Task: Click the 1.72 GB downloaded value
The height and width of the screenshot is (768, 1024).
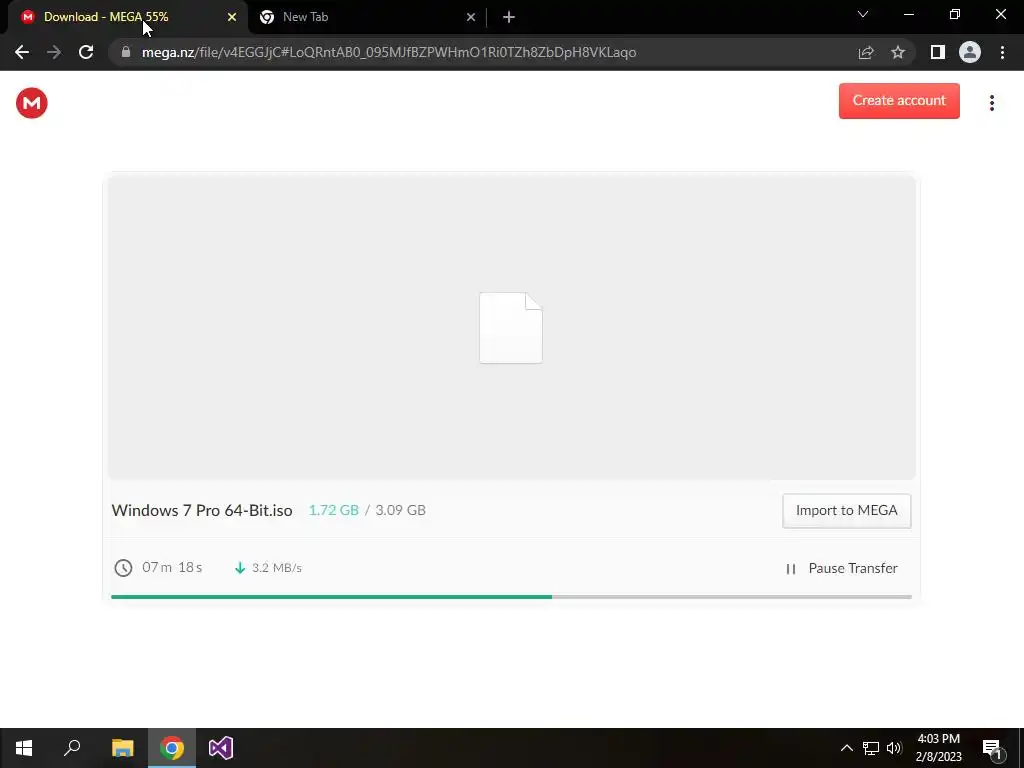Action: pyautogui.click(x=333, y=510)
